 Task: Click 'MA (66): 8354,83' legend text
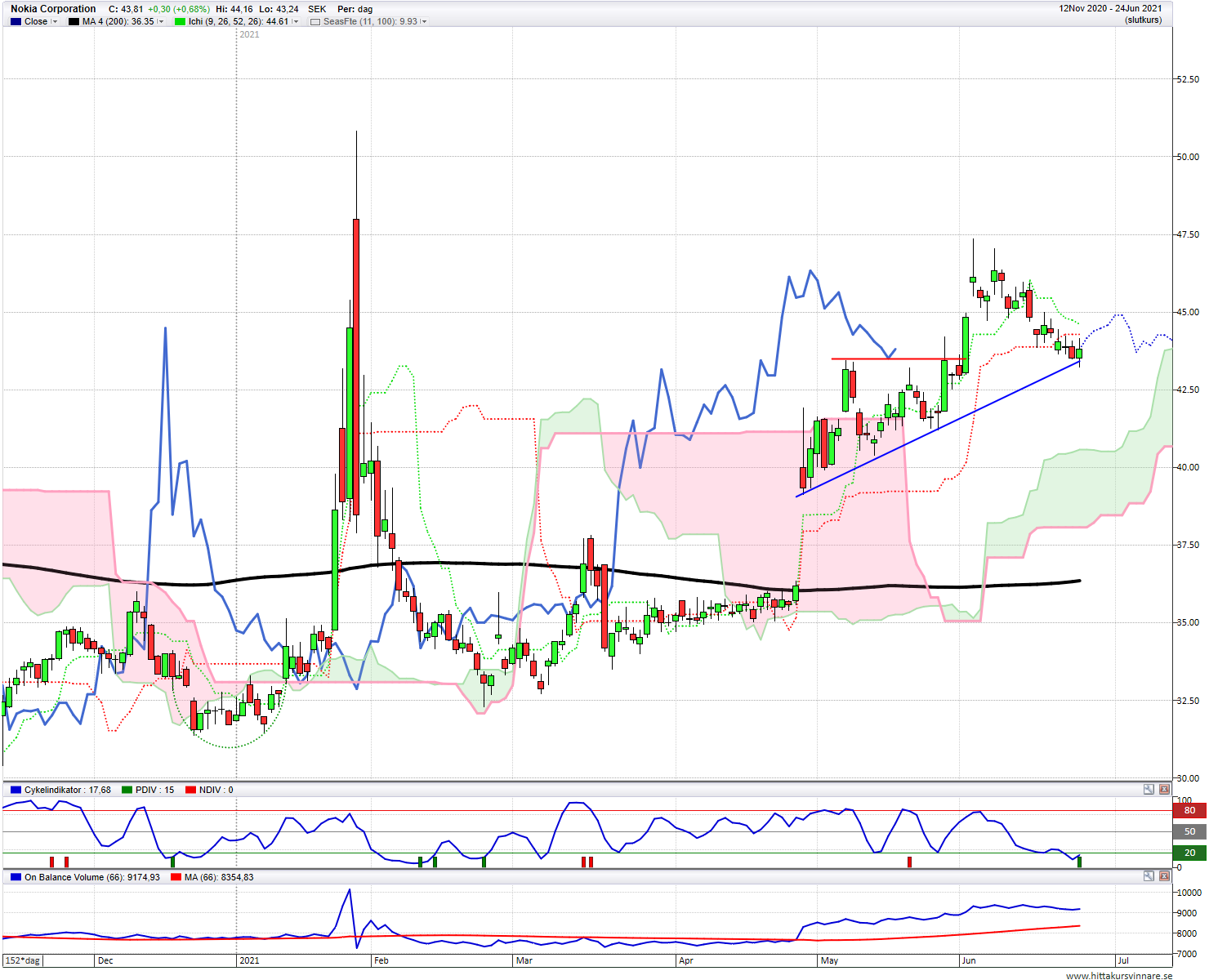coord(219,877)
